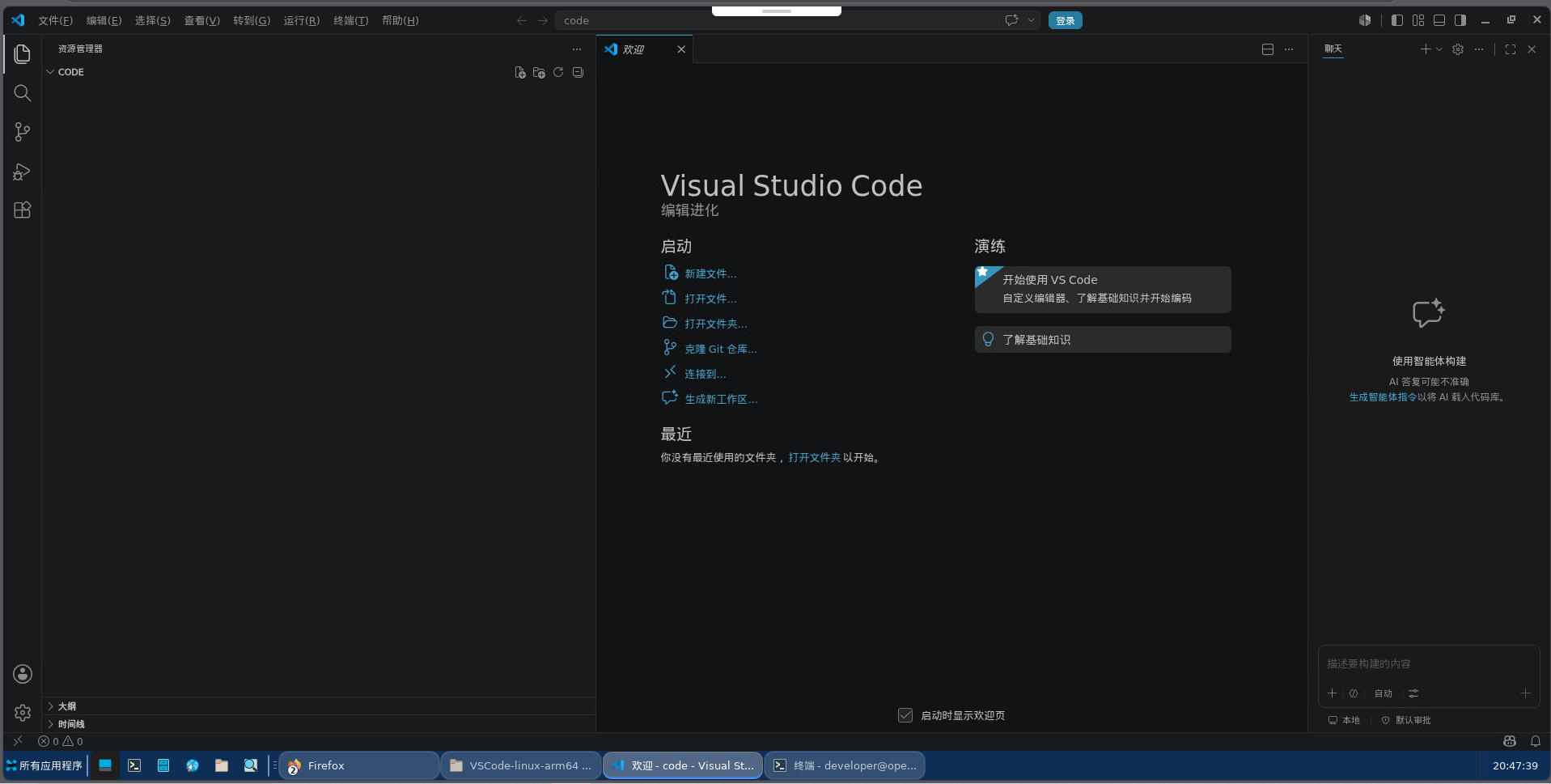Configure chat tools with the sliders icon
1551x784 pixels.
(x=1413, y=693)
